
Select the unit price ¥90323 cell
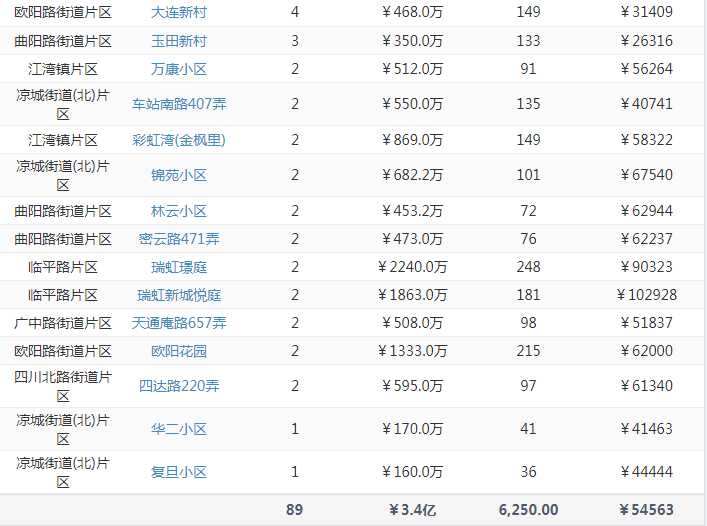point(647,267)
